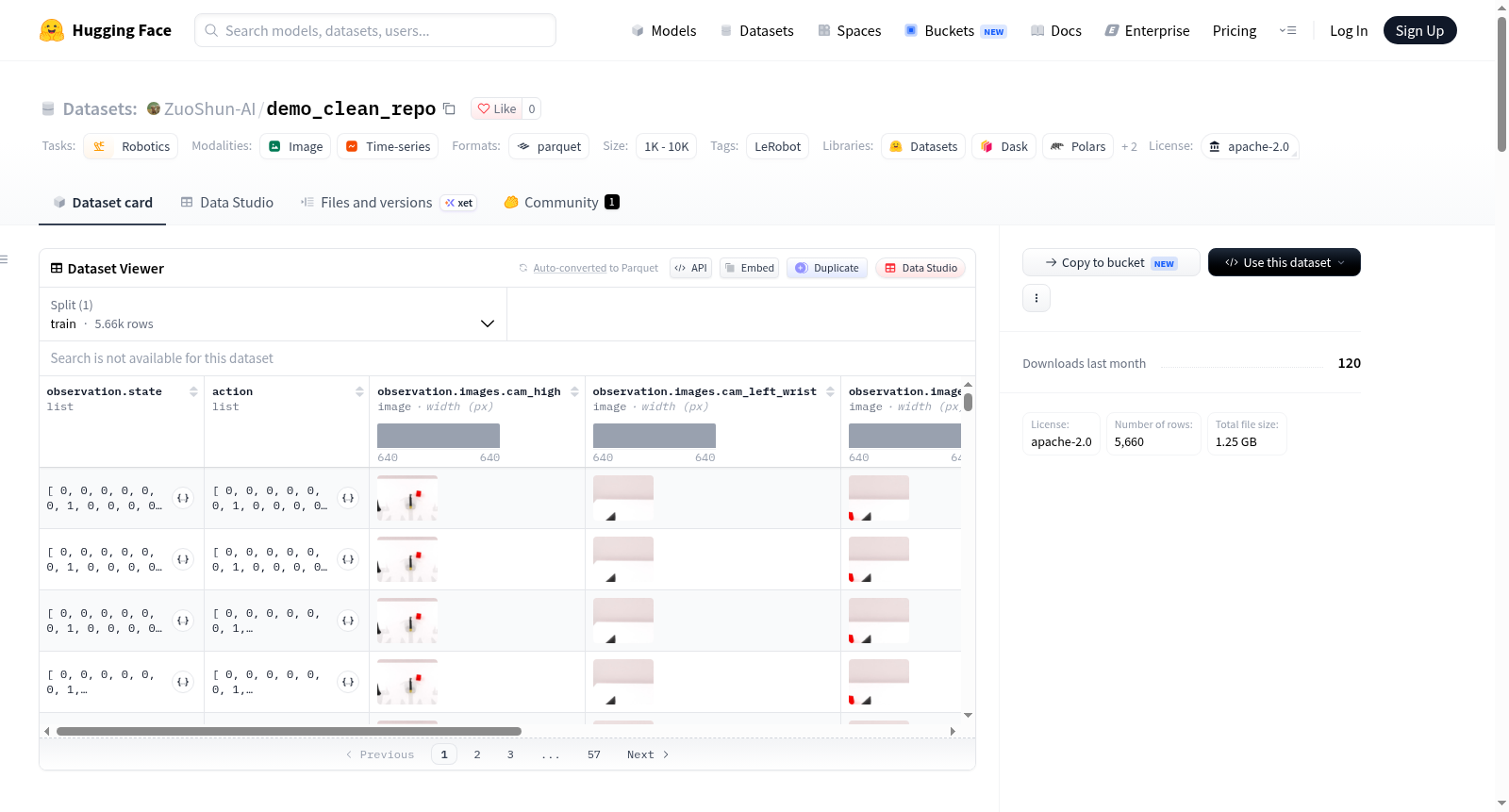The width and height of the screenshot is (1509, 812).
Task: Click the LeRobot tag
Action: (777, 146)
